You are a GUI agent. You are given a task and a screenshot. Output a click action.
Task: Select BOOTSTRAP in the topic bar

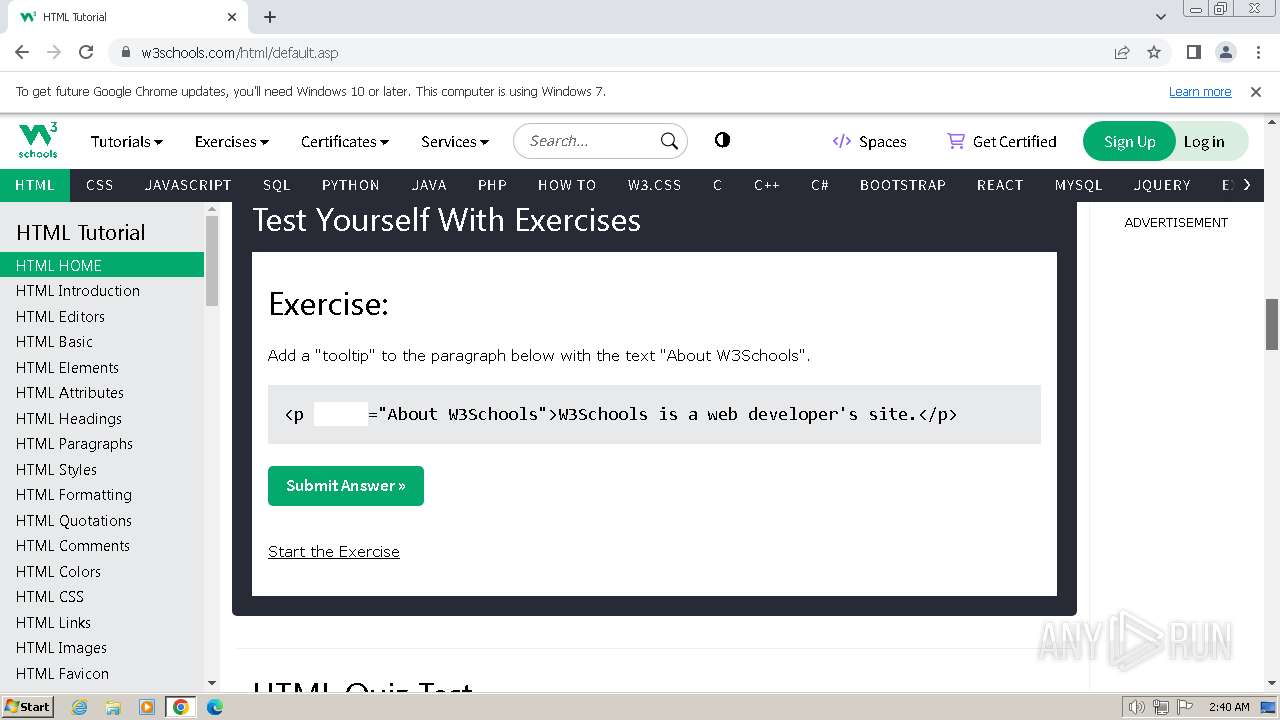[x=903, y=185]
